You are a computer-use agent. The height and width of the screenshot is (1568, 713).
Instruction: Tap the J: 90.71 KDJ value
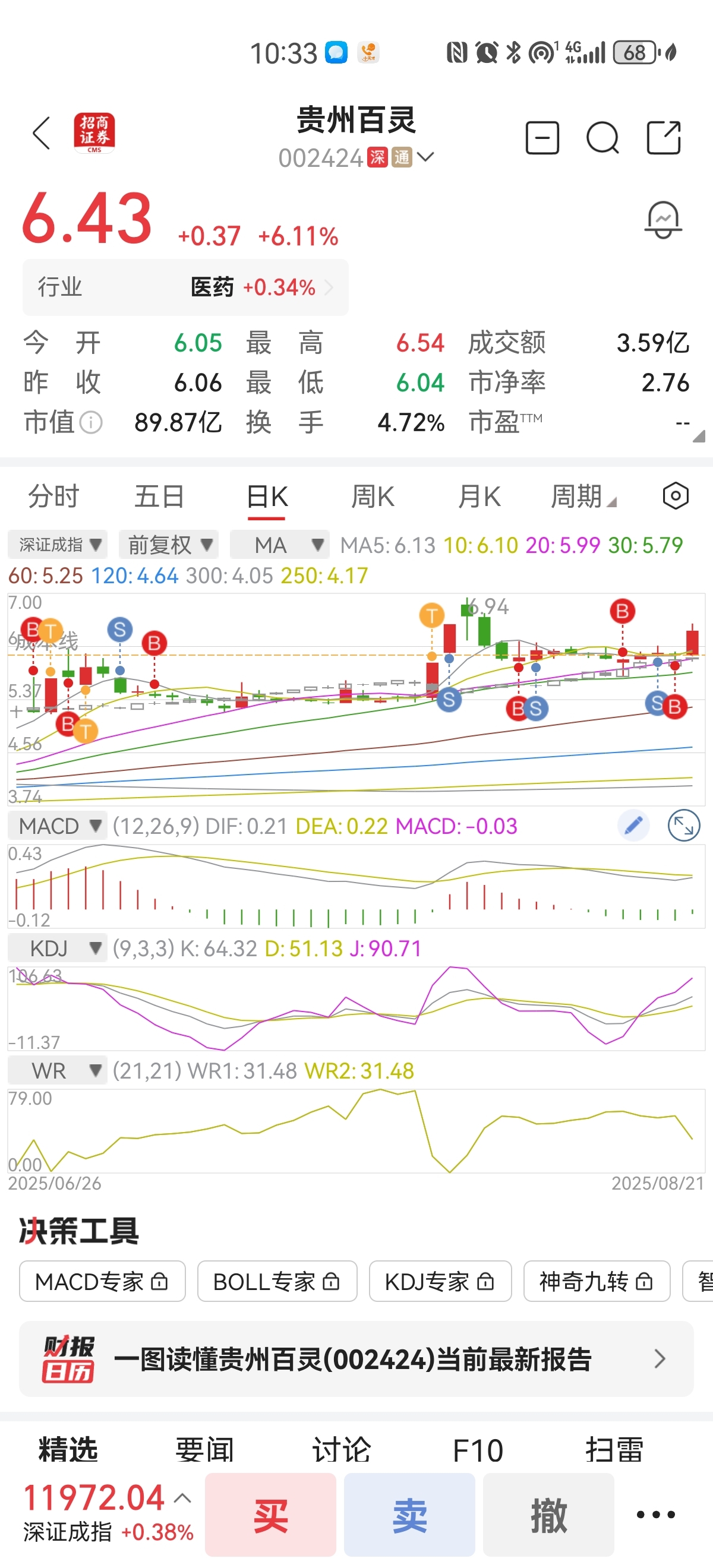coord(386,949)
